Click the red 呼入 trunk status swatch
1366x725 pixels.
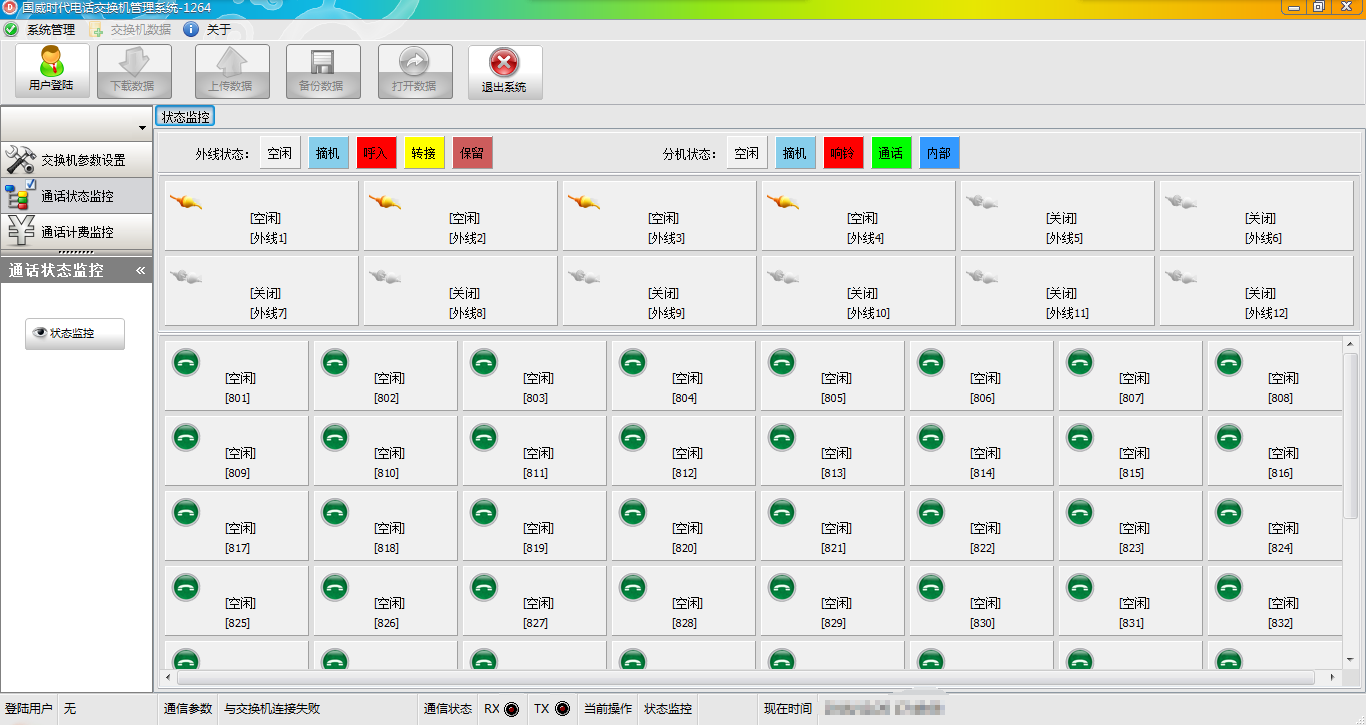377,153
